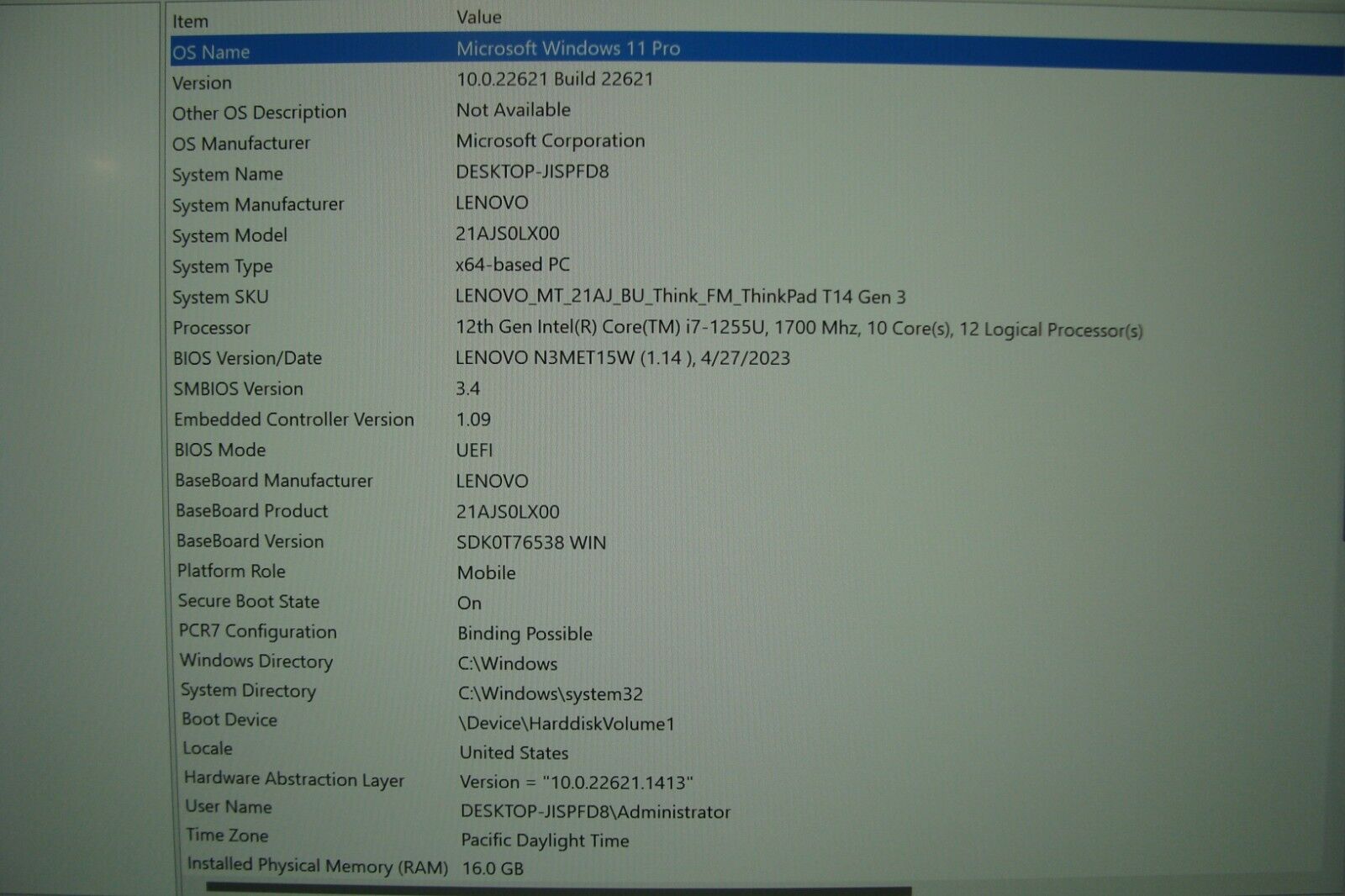Click Pacific Daylight Time value
The width and height of the screenshot is (1345, 896).
[x=546, y=841]
